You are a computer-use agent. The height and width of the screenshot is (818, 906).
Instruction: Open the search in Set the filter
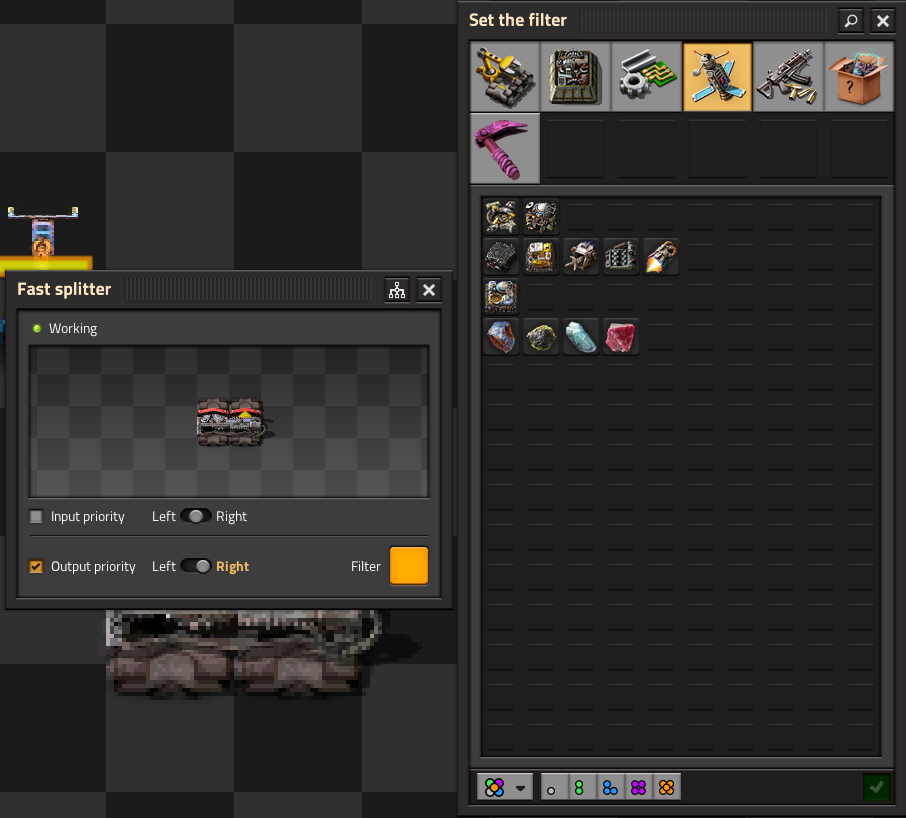(851, 21)
